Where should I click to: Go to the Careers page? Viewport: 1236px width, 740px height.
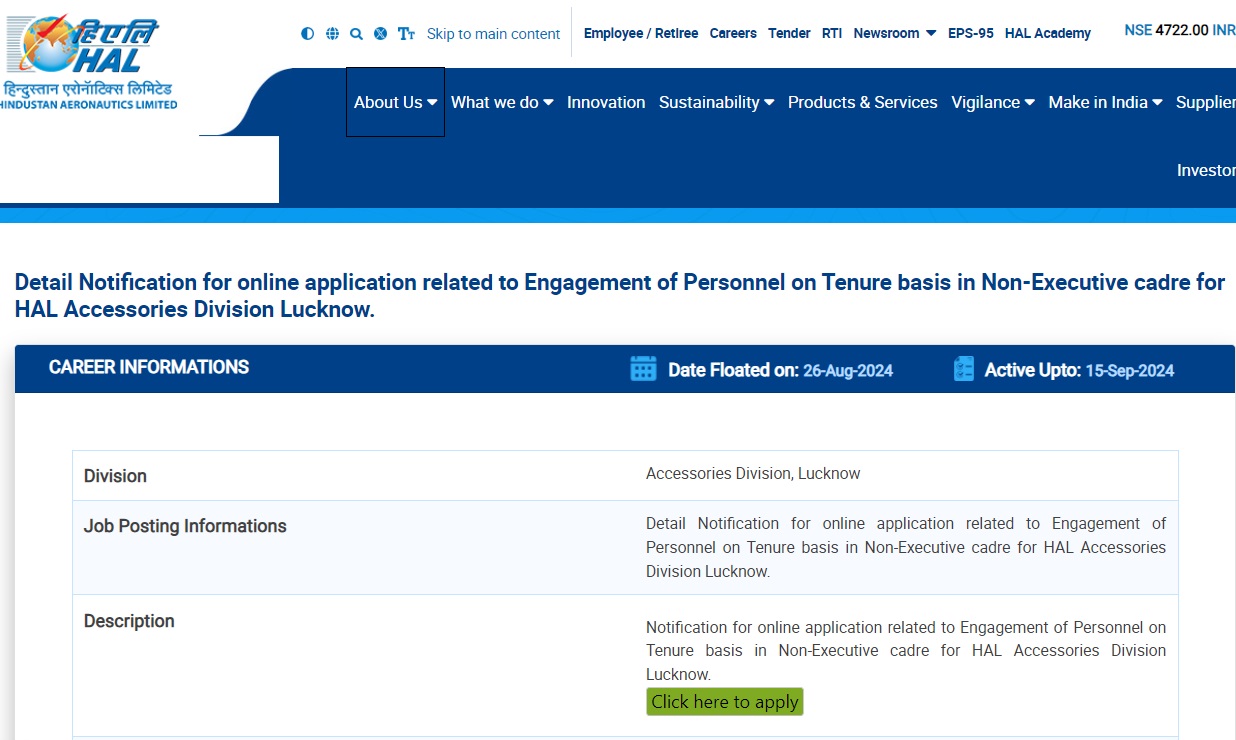click(733, 33)
